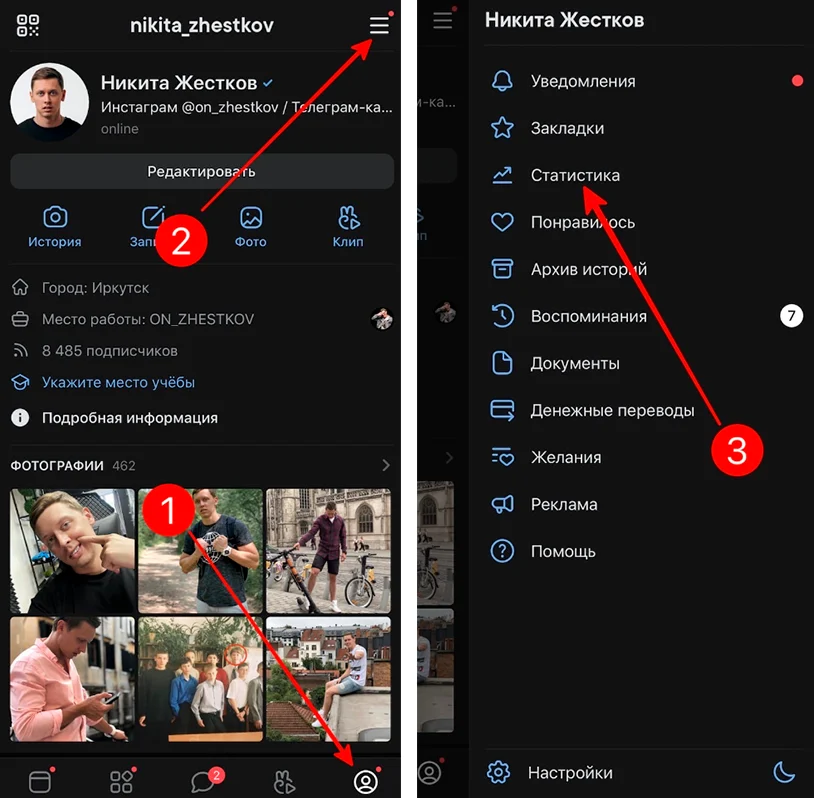Viewport: 814px width, 798px height.
Task: Expand the ФОТОГРАФИИ section chevron
Action: coord(386,465)
